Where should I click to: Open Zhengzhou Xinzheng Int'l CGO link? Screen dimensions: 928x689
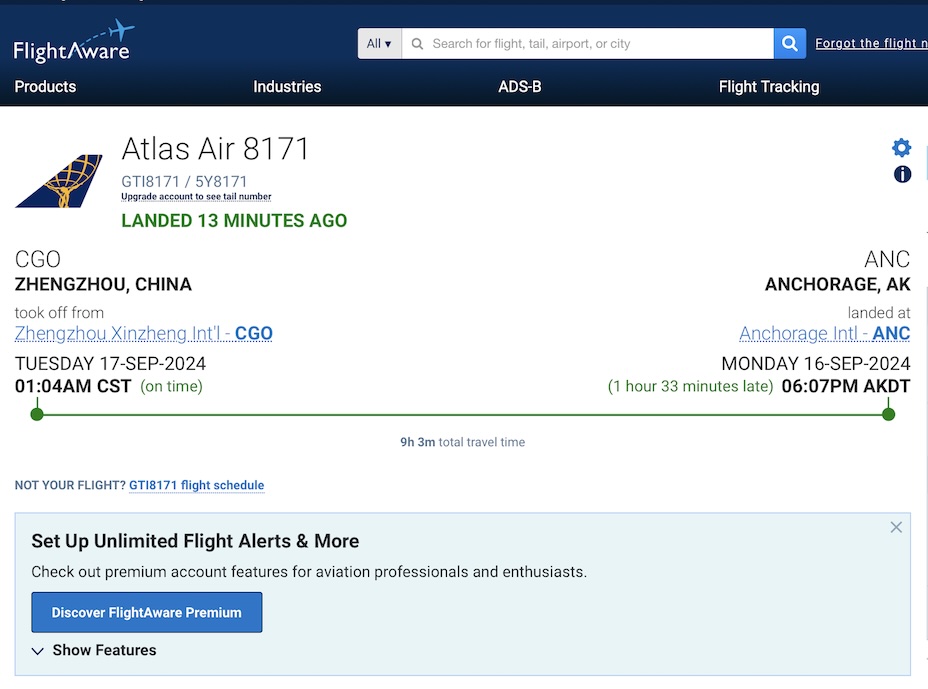coord(144,334)
